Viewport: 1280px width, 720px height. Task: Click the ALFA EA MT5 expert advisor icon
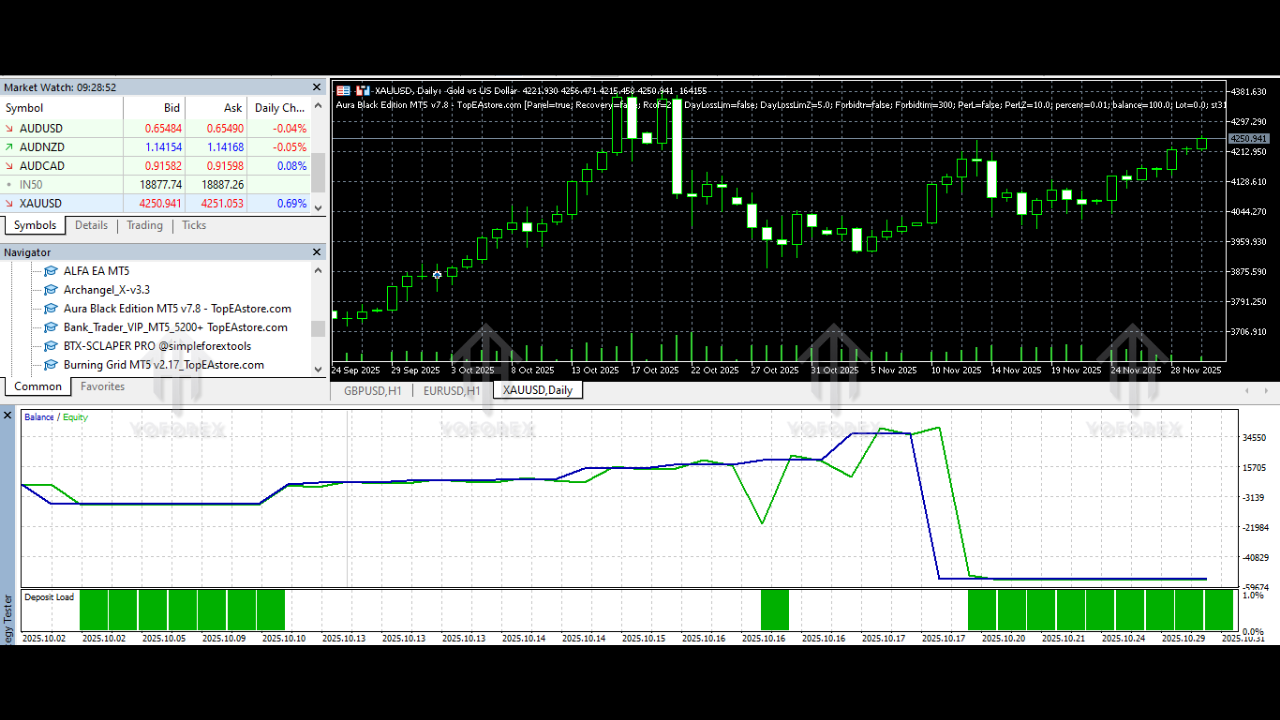(x=50, y=270)
